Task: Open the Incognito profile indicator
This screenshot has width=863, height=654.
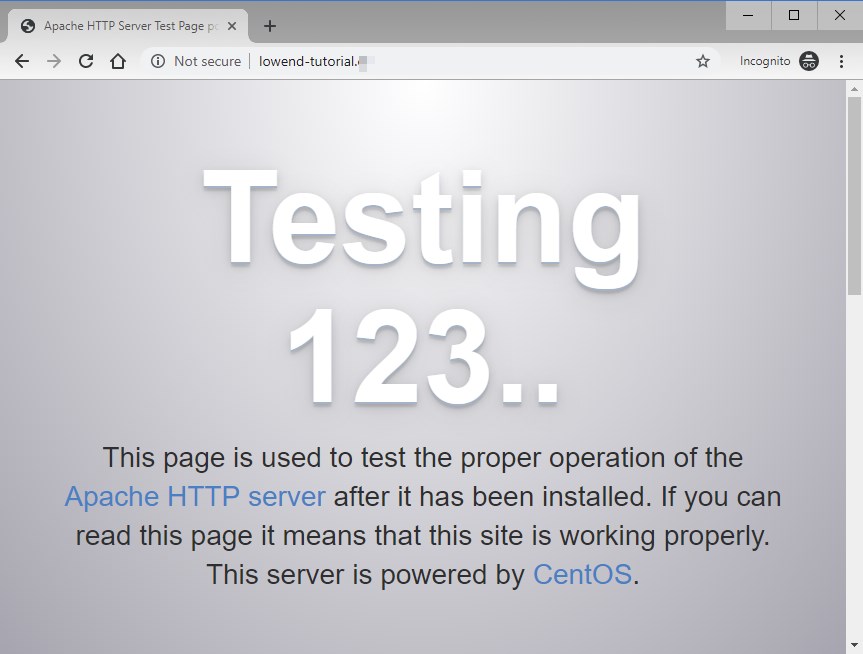Action: 779,61
